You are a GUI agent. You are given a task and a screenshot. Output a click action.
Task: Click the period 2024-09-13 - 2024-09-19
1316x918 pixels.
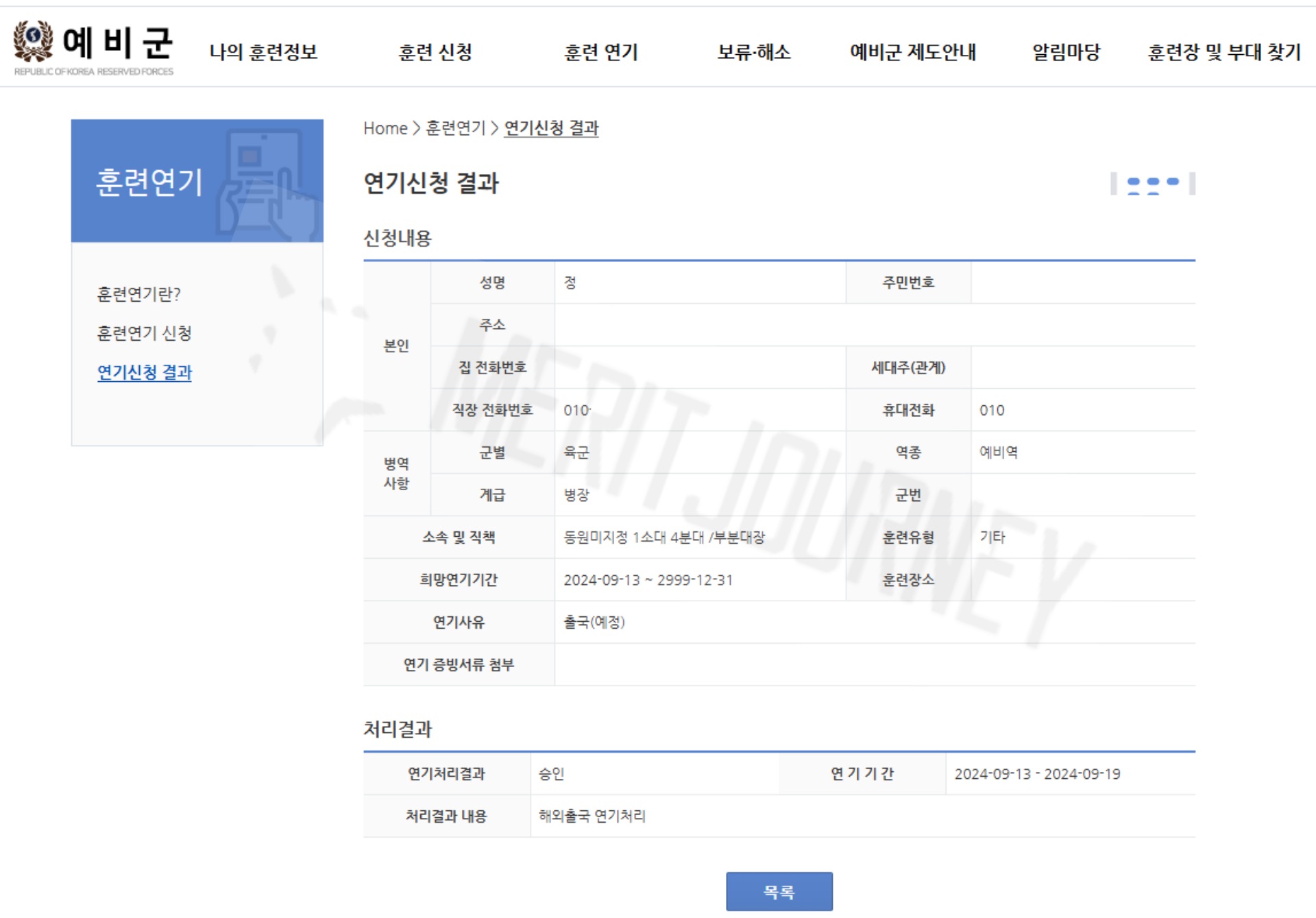(x=1038, y=774)
